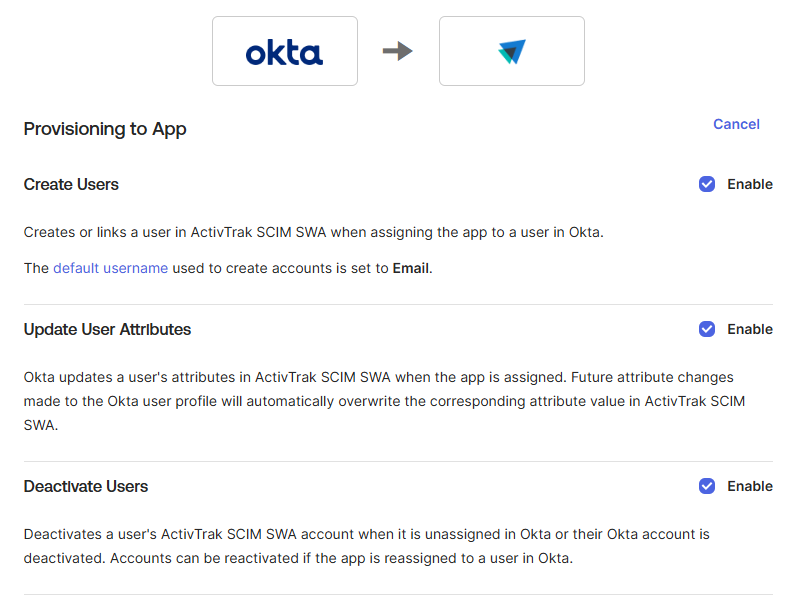Click the 'Creates or links a user' description
This screenshot has height=596, width=793.
[x=314, y=232]
